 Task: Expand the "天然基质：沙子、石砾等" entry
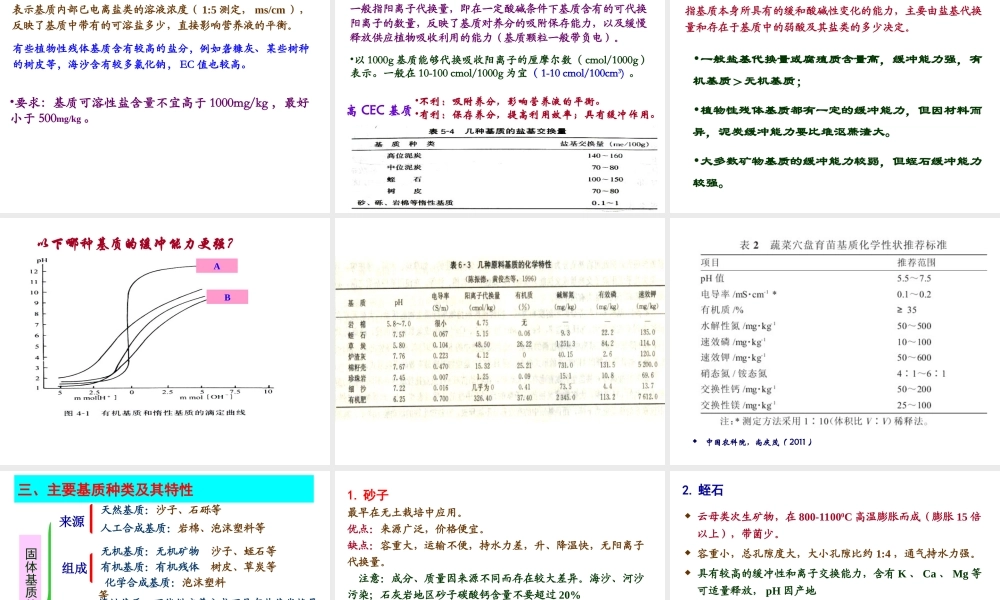pos(160,510)
